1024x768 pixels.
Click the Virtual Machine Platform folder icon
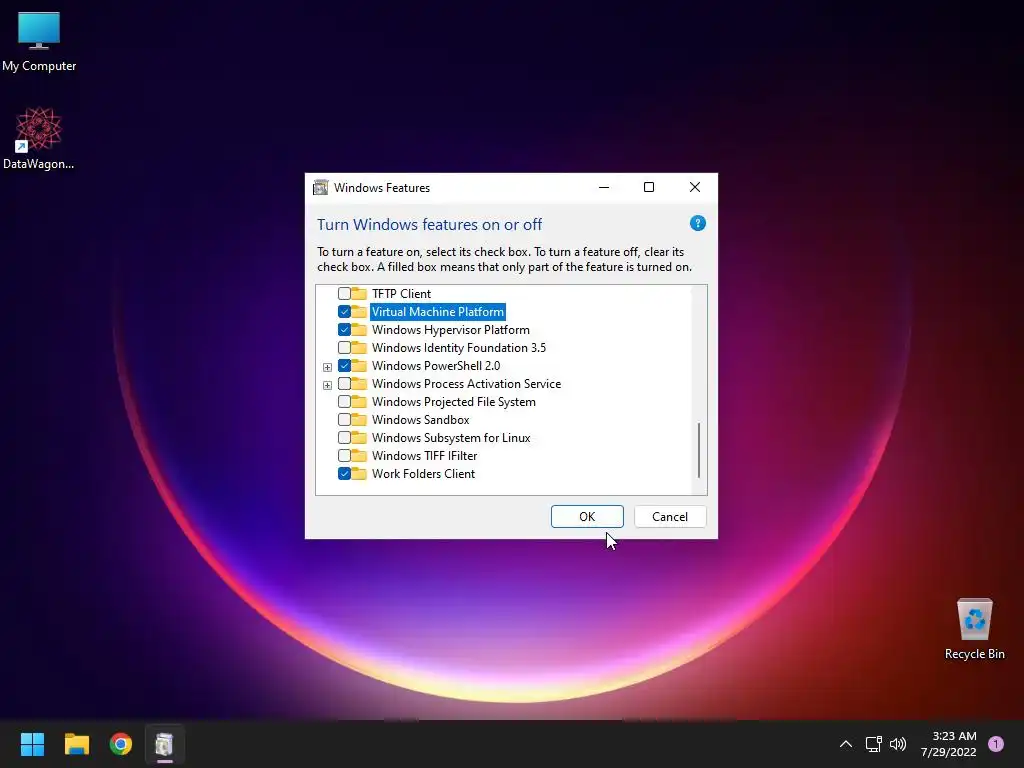359,312
